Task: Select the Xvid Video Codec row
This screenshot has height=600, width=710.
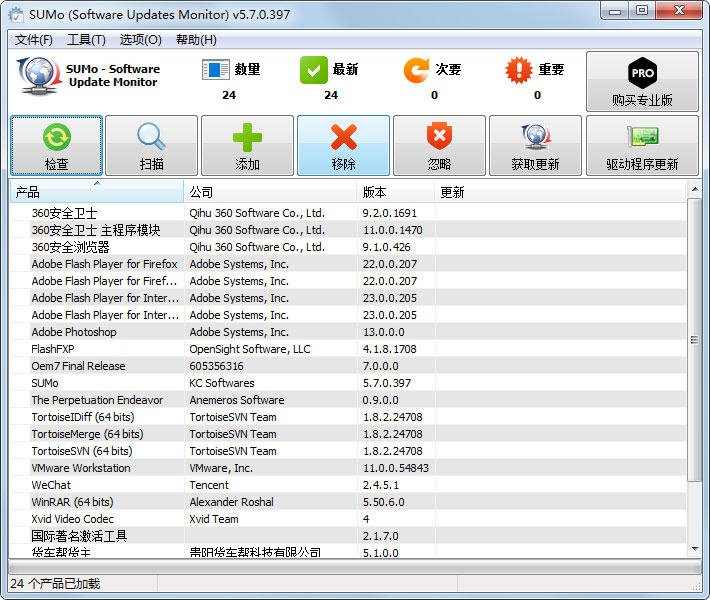Action: coord(348,518)
